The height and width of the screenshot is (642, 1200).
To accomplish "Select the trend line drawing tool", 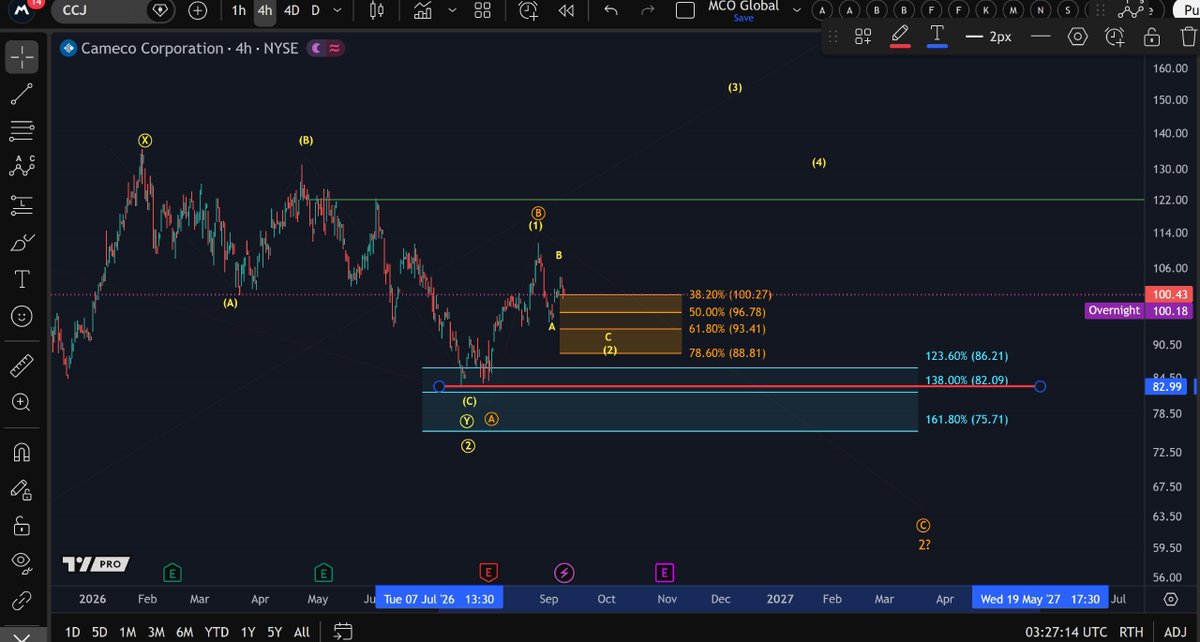I will click(x=21, y=94).
